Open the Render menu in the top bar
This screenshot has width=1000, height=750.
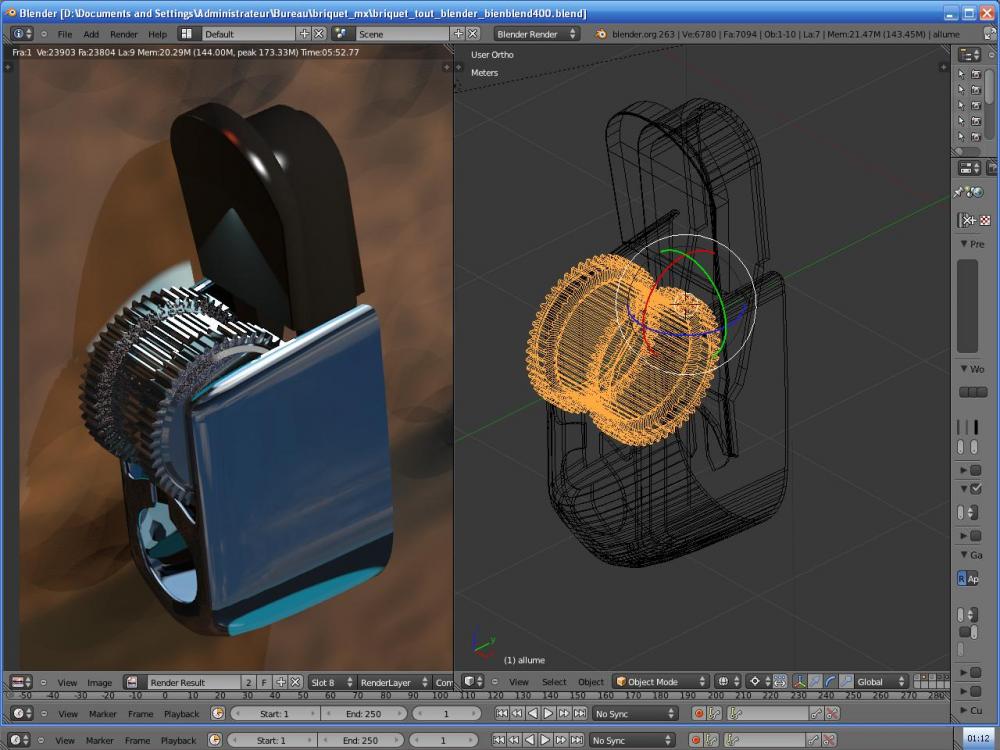click(x=123, y=34)
